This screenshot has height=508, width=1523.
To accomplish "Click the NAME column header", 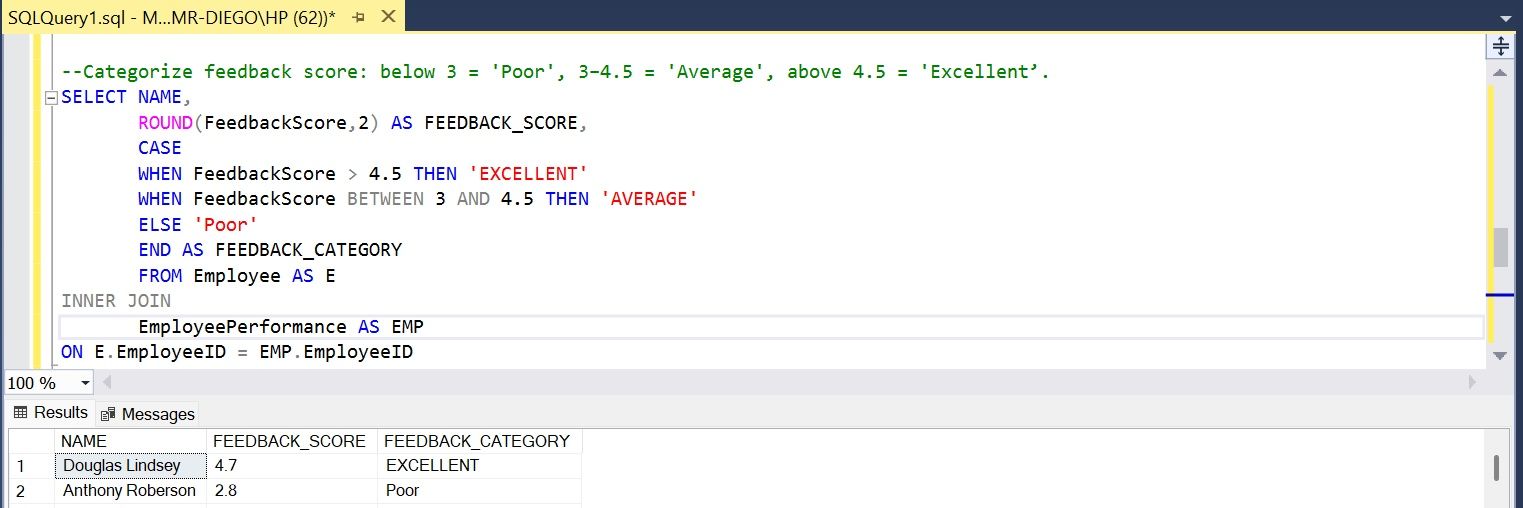I will click(130, 441).
